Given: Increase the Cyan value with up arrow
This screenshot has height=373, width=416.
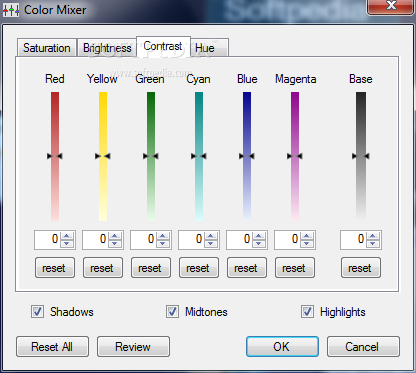Looking at the screenshot, I should [211, 236].
